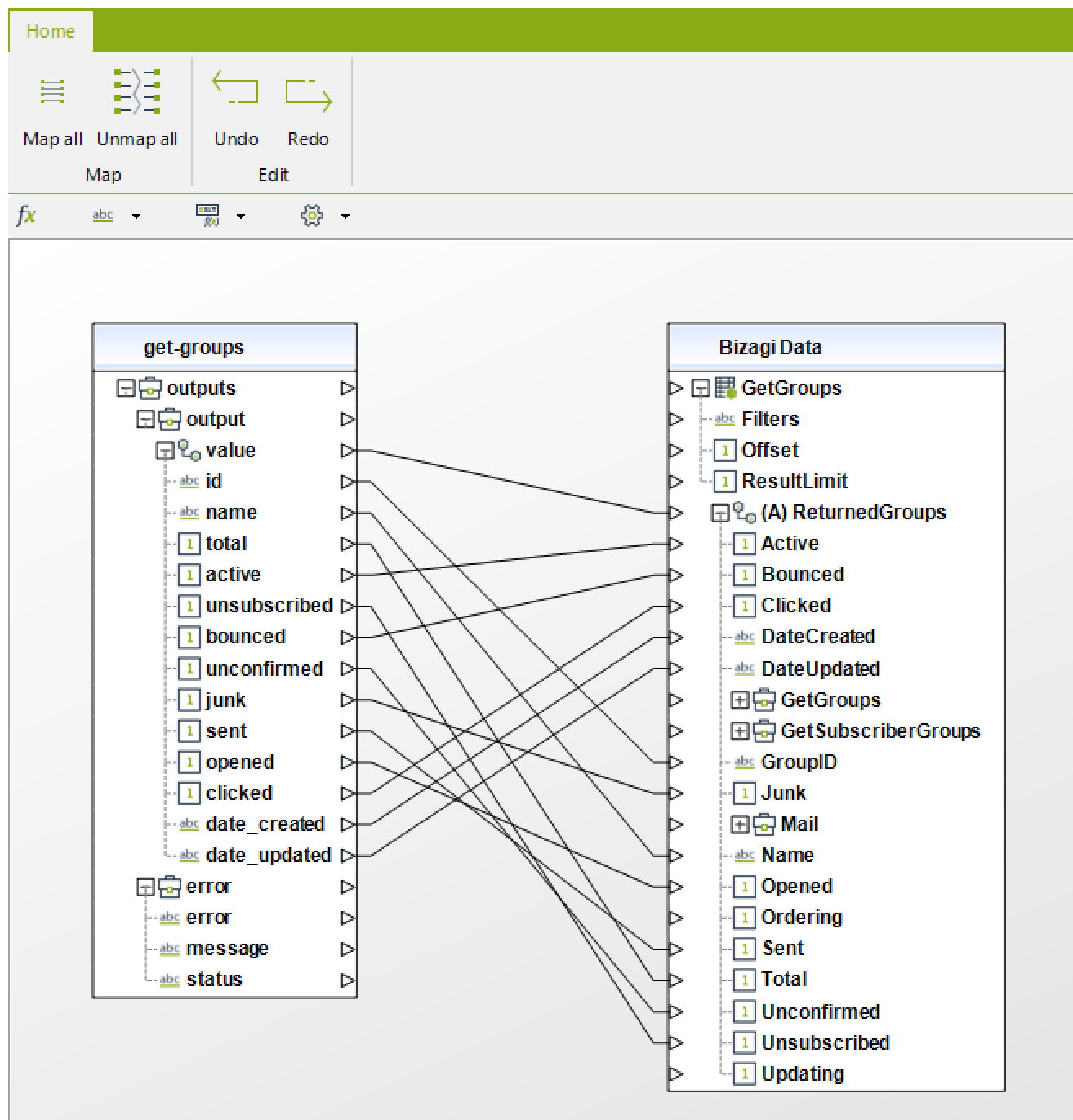Select the date_updated attribute

pyautogui.click(x=269, y=855)
